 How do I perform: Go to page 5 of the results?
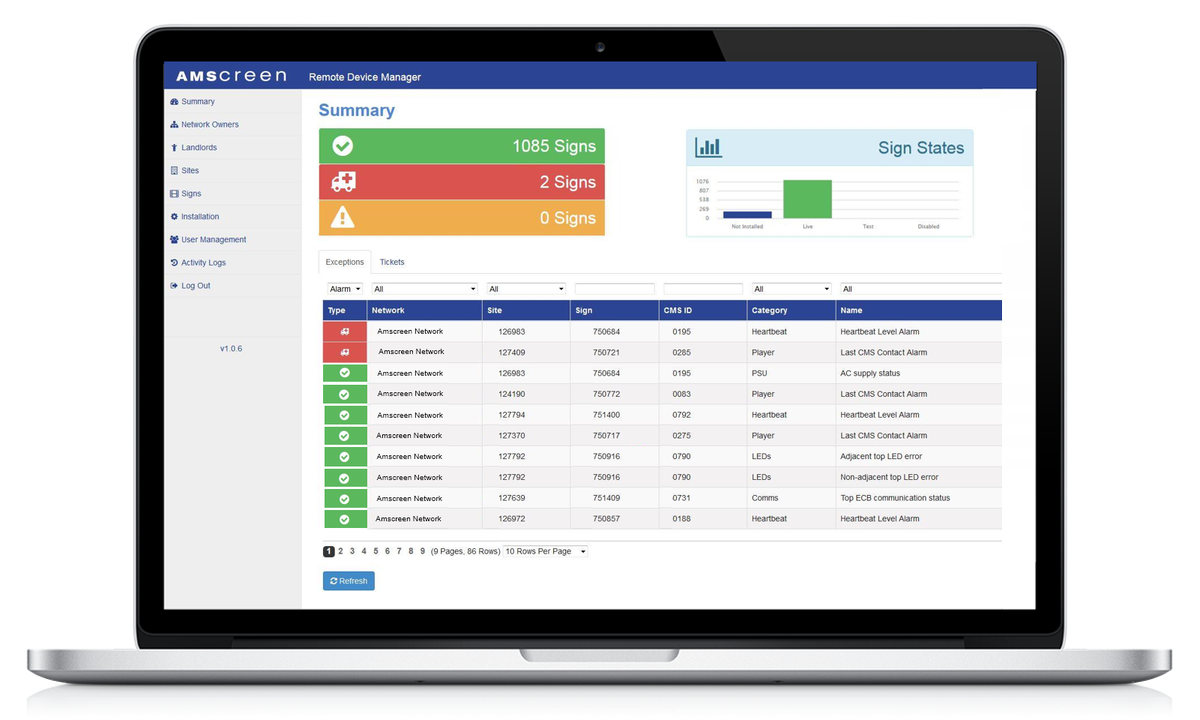pos(375,551)
